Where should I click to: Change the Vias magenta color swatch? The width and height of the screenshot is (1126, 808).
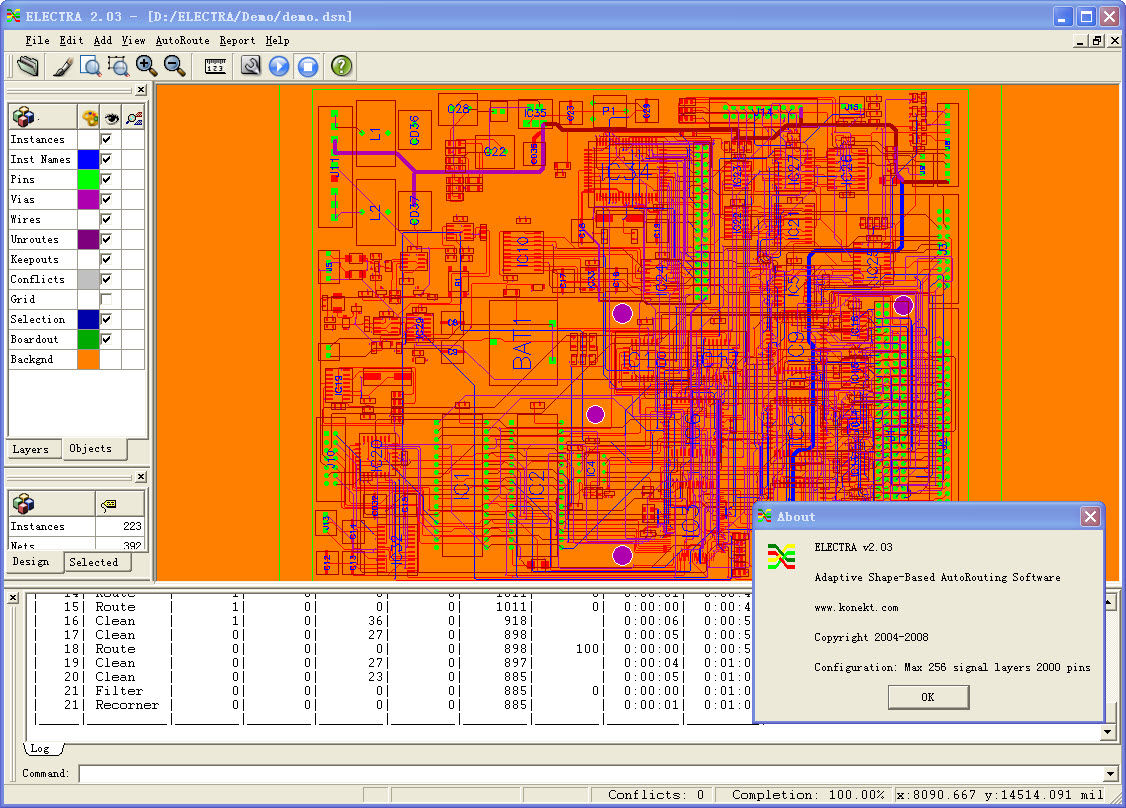point(88,200)
